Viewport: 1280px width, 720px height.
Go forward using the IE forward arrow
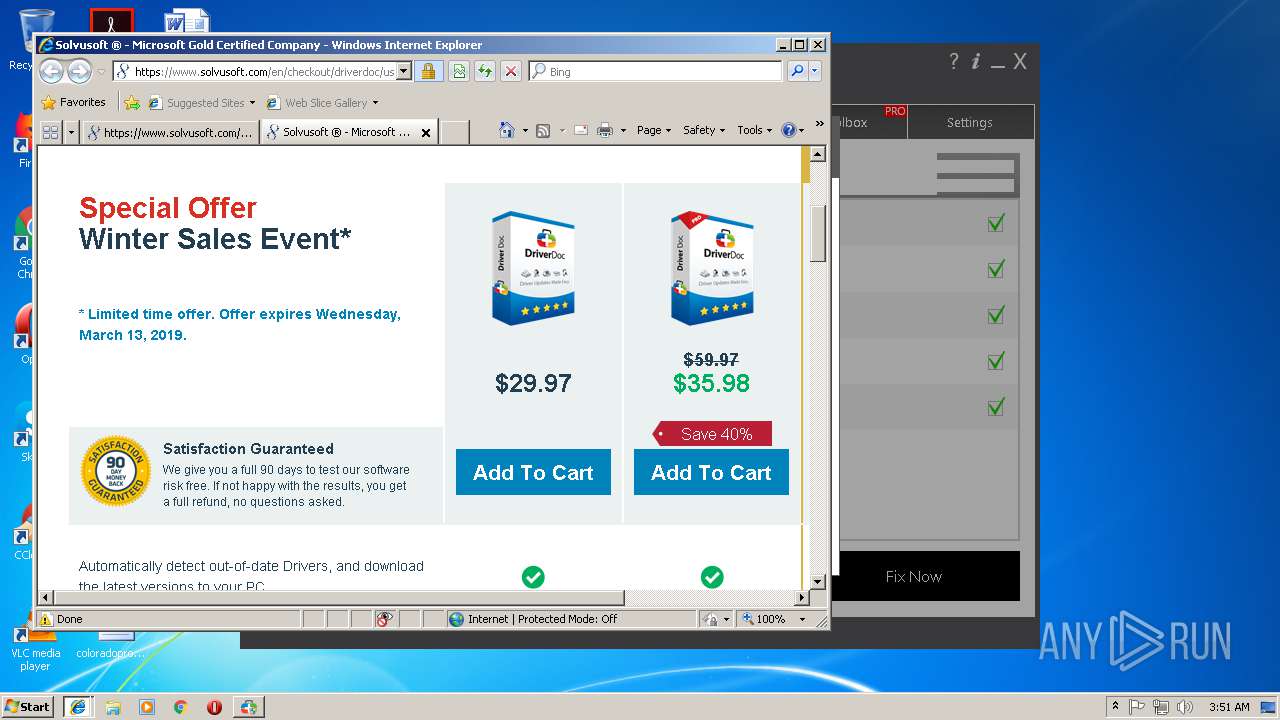point(79,71)
